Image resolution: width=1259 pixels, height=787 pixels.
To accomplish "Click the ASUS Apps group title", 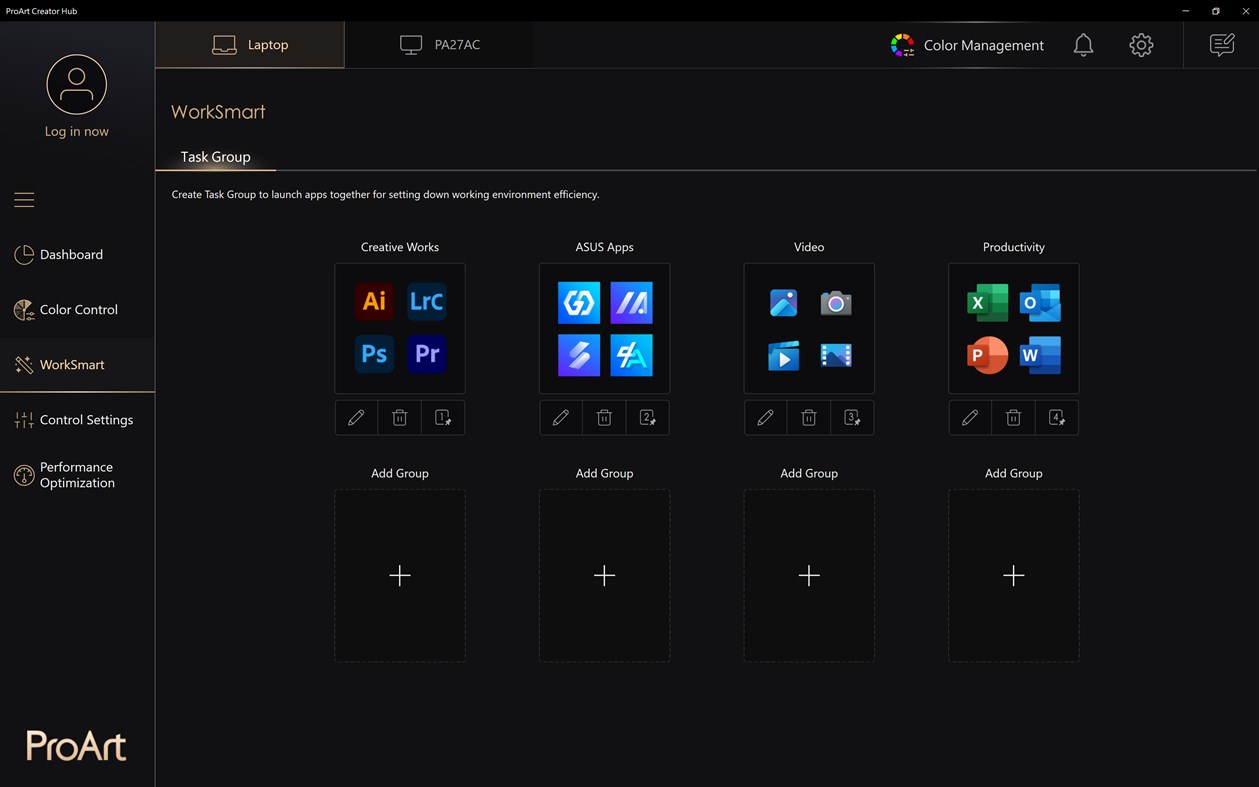I will coord(604,247).
